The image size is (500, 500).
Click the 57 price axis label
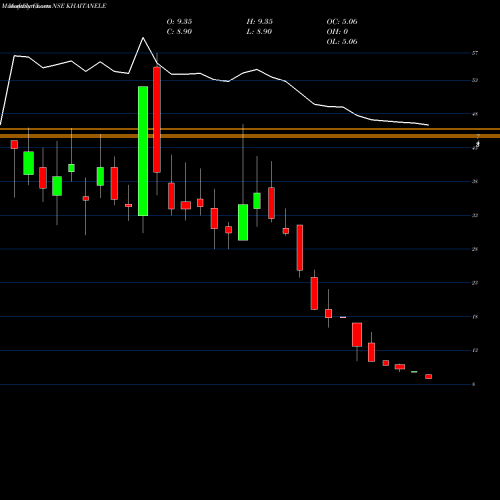475,53
